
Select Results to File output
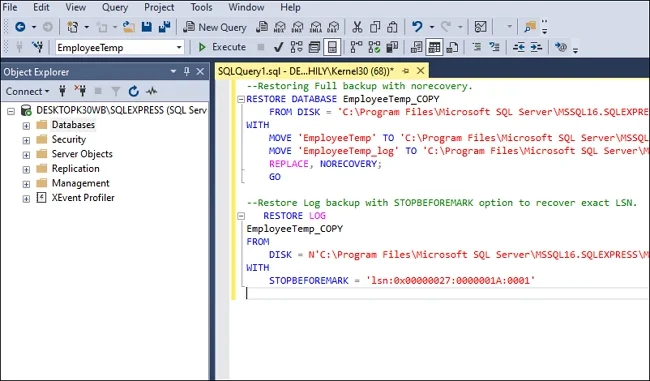click(452, 47)
